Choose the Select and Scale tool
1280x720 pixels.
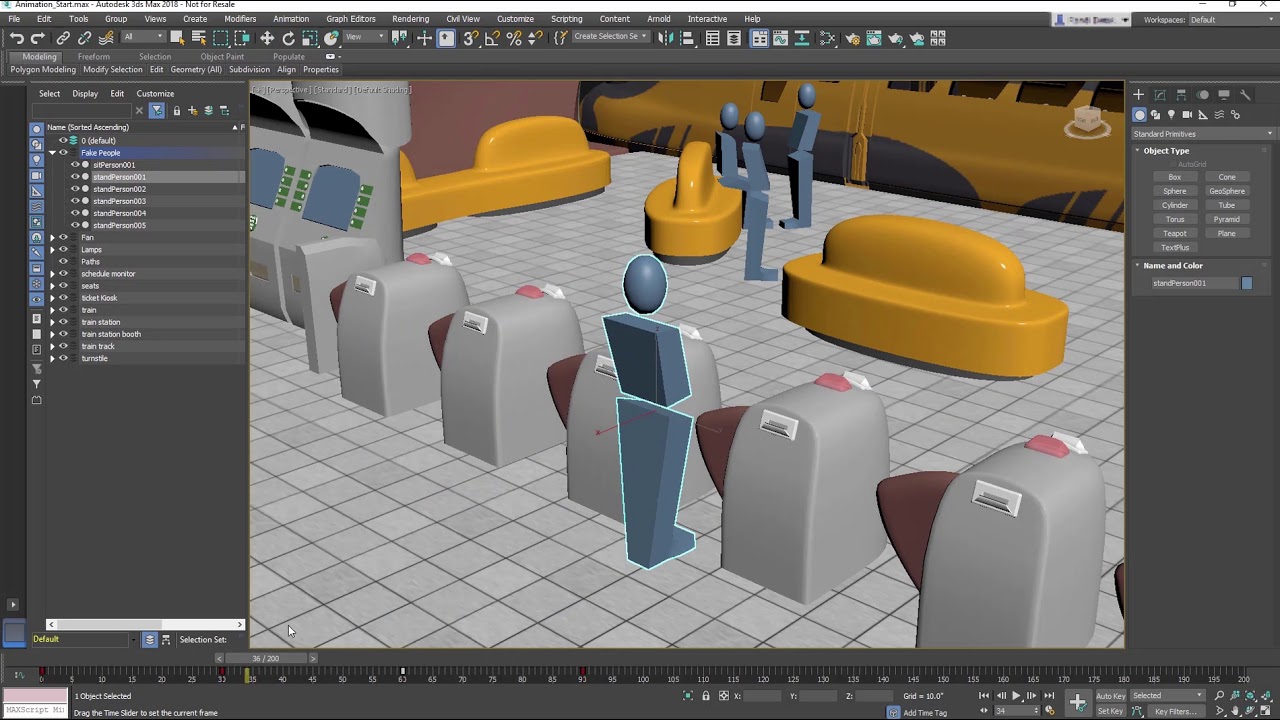tap(310, 38)
